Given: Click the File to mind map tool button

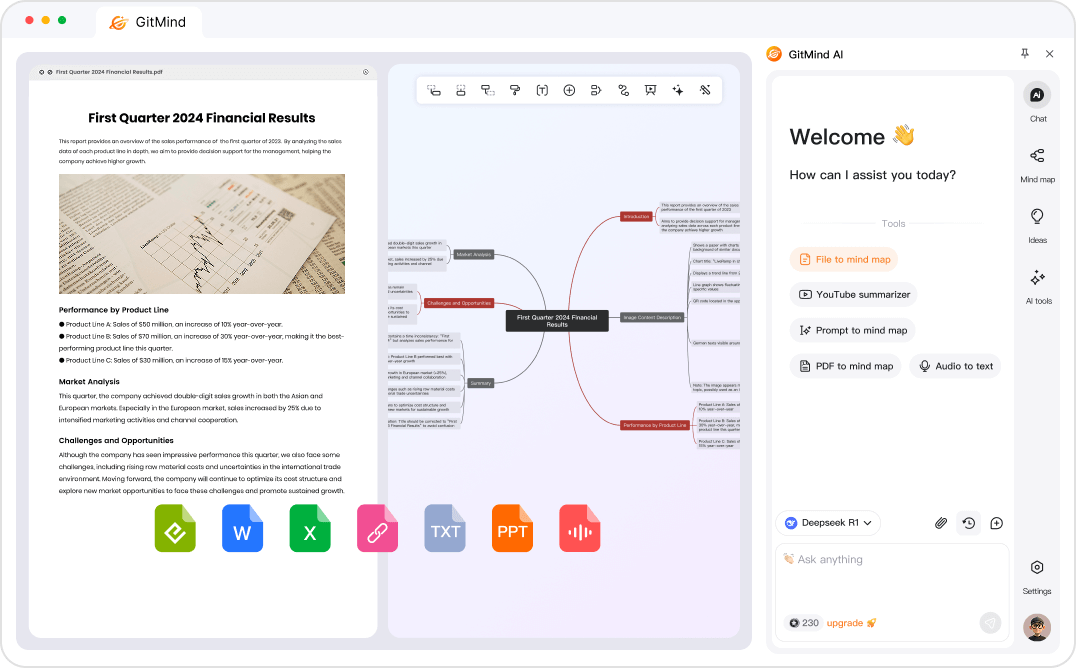Looking at the screenshot, I should [843, 258].
